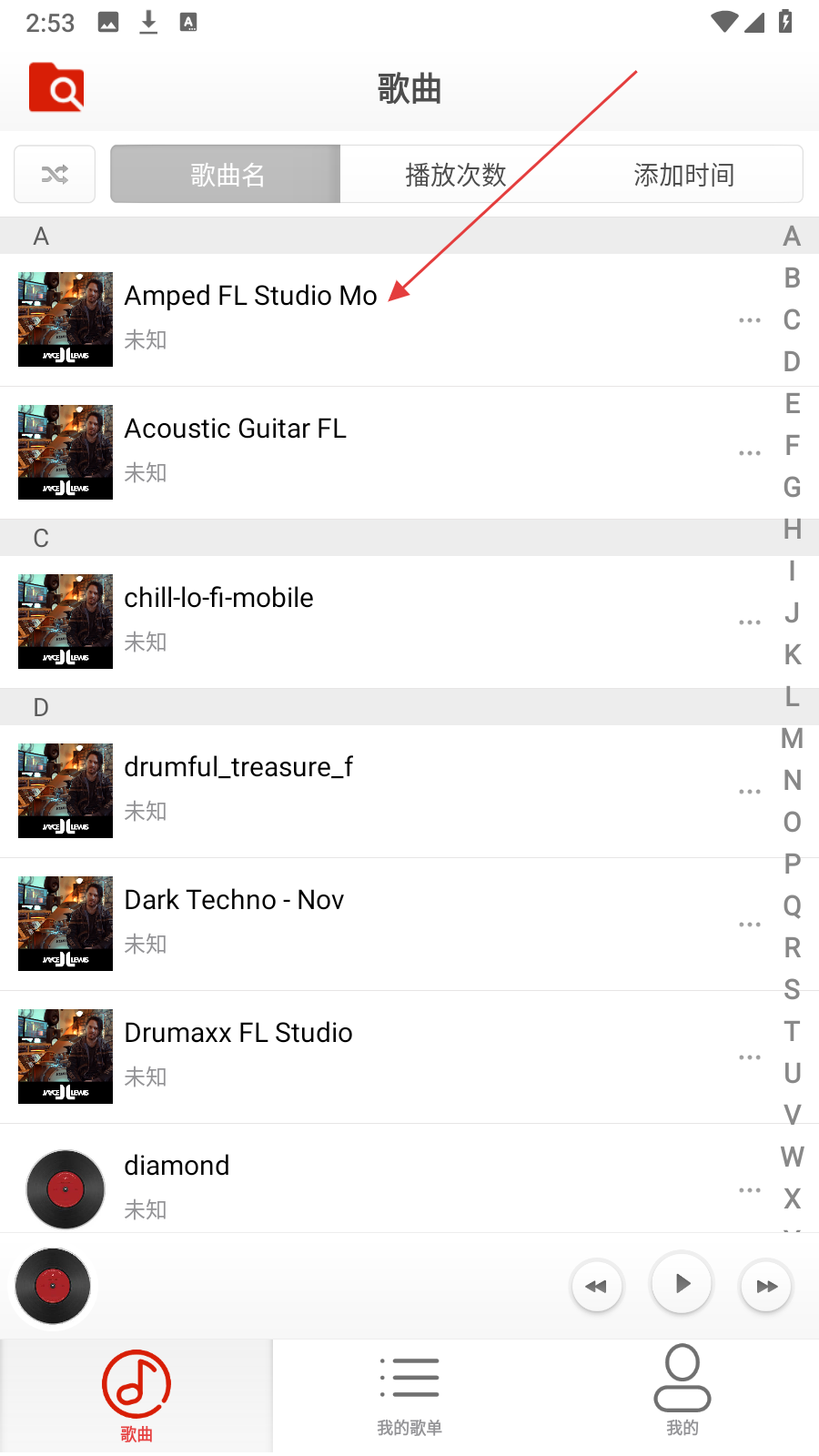Sort songs by 播放次数
The image size is (819, 1456).
(x=455, y=174)
